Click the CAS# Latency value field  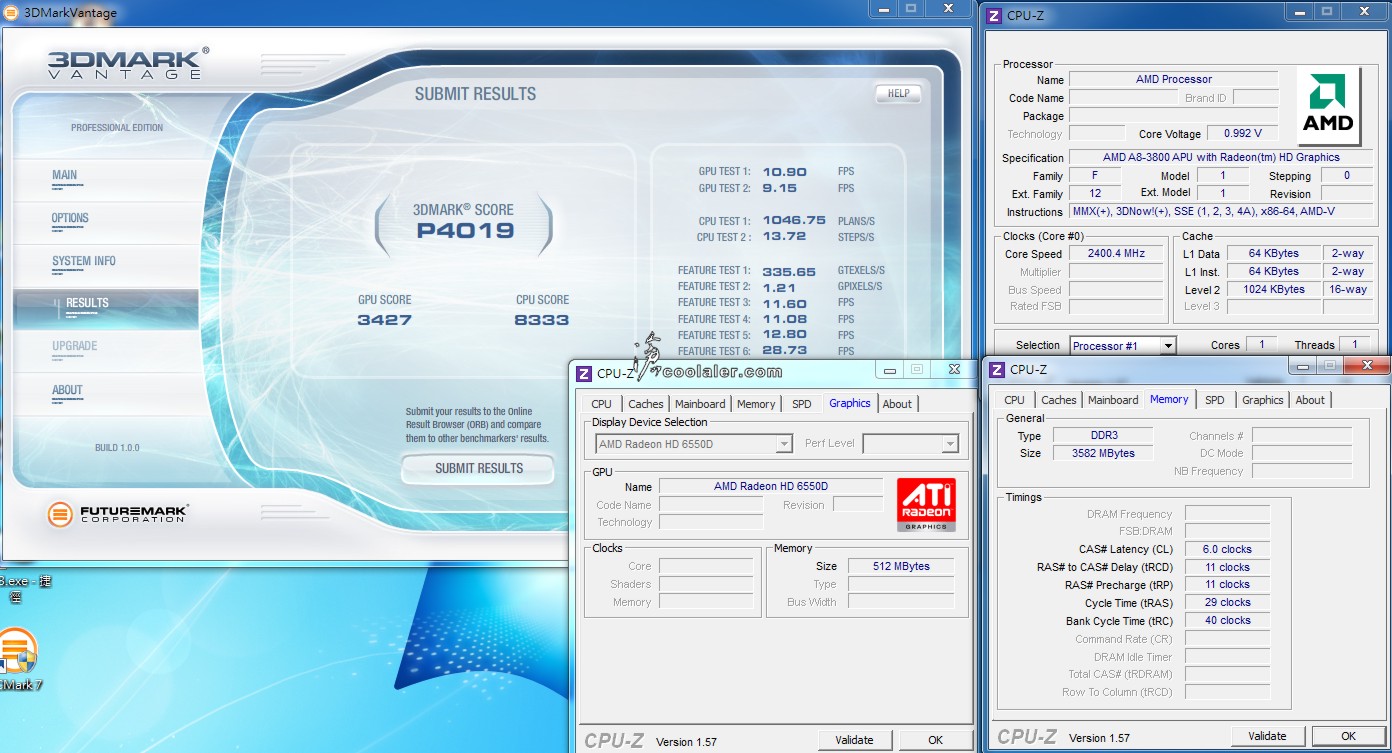(1227, 549)
